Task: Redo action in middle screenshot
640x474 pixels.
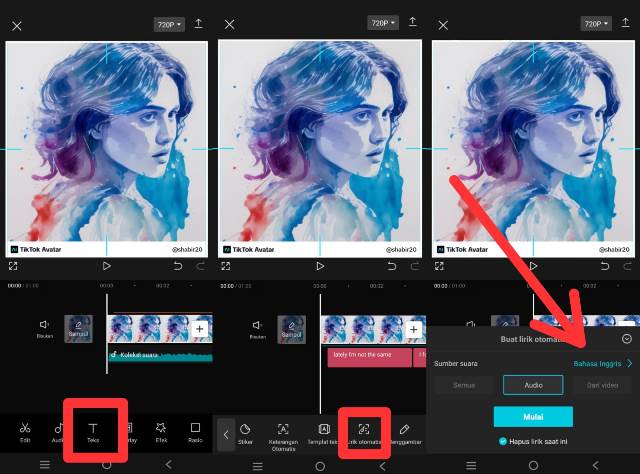Action: pyautogui.click(x=415, y=266)
